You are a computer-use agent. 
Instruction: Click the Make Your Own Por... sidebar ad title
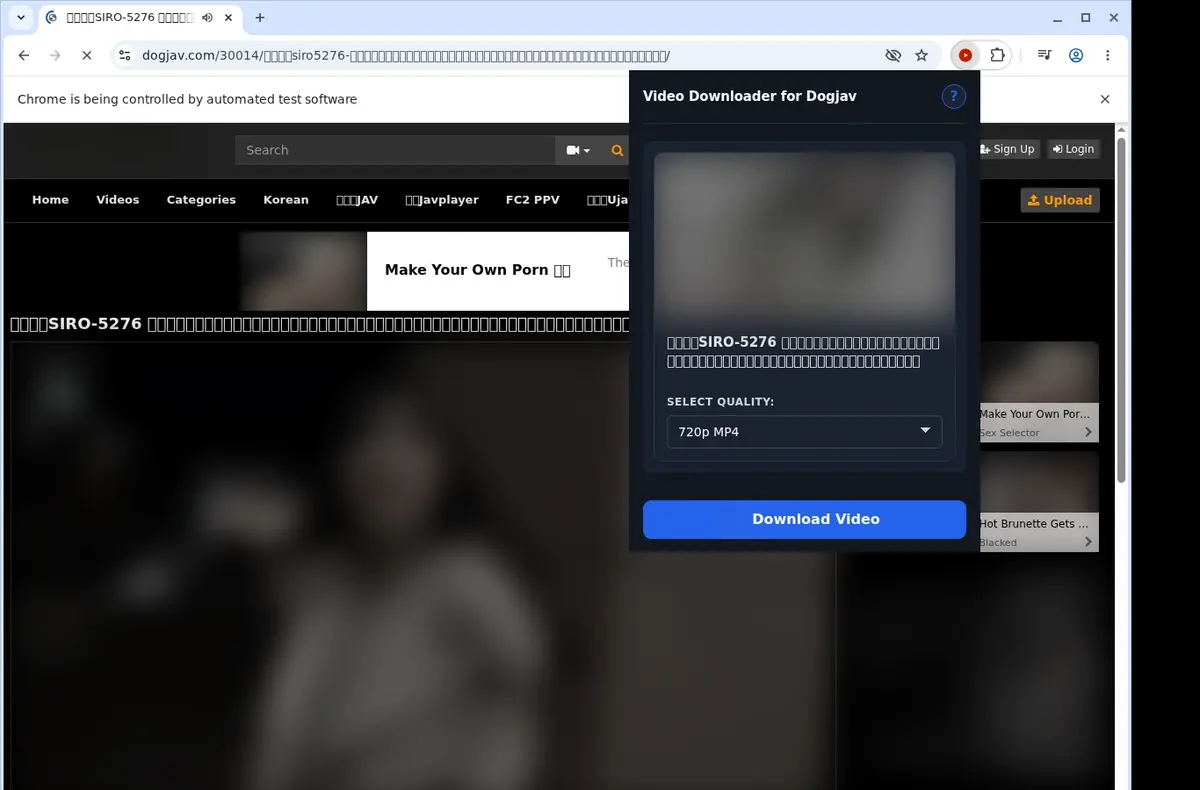point(1034,414)
